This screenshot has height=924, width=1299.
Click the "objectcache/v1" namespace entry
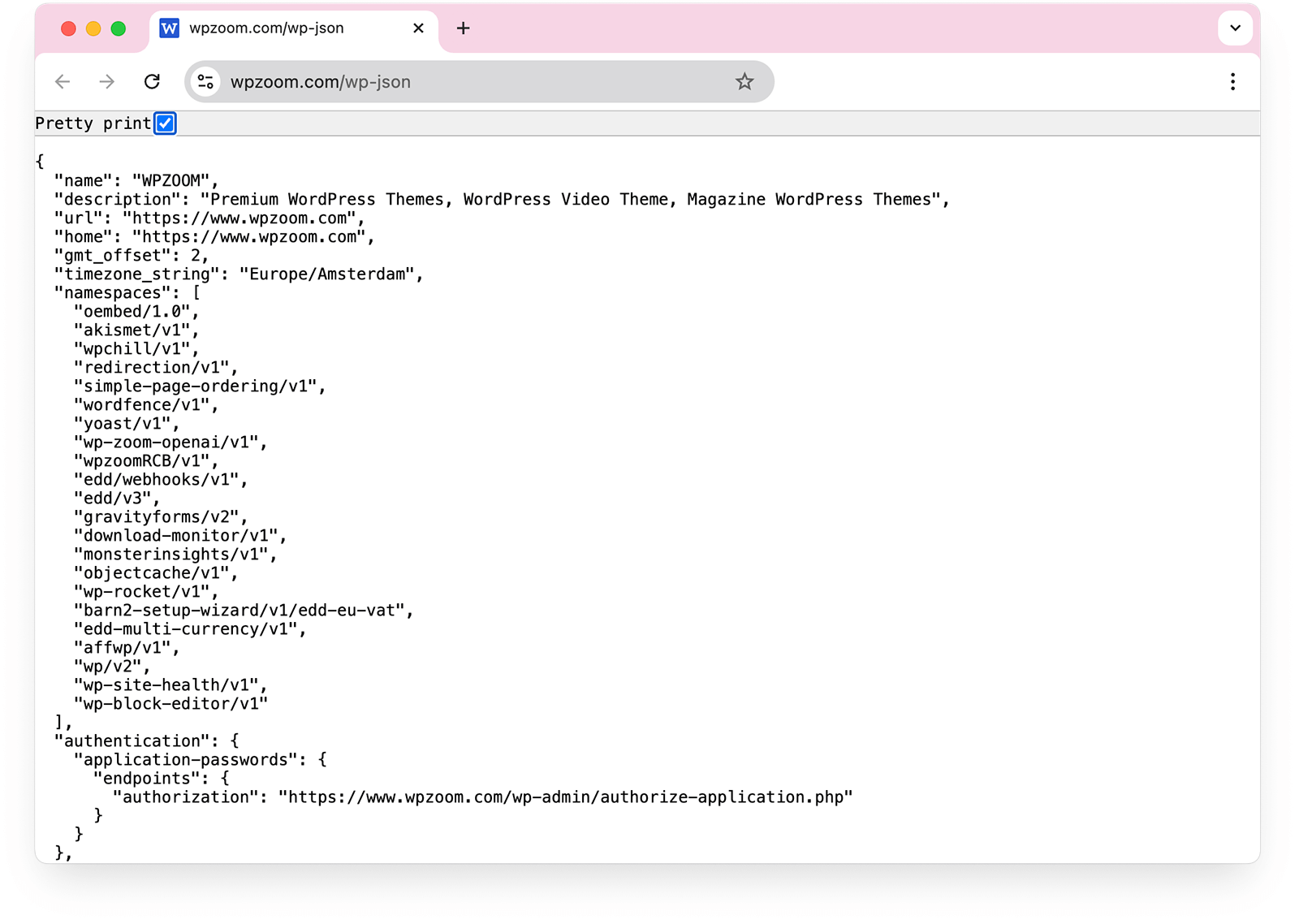155,573
